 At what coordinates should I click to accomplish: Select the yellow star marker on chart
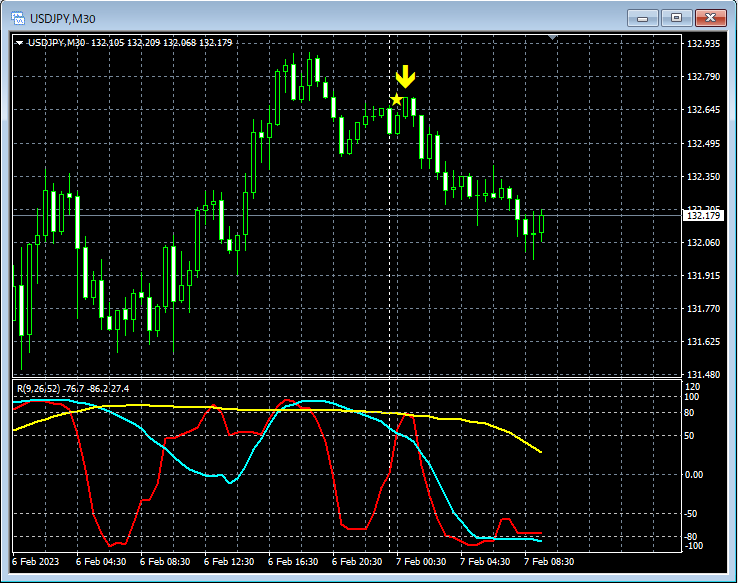tap(397, 99)
